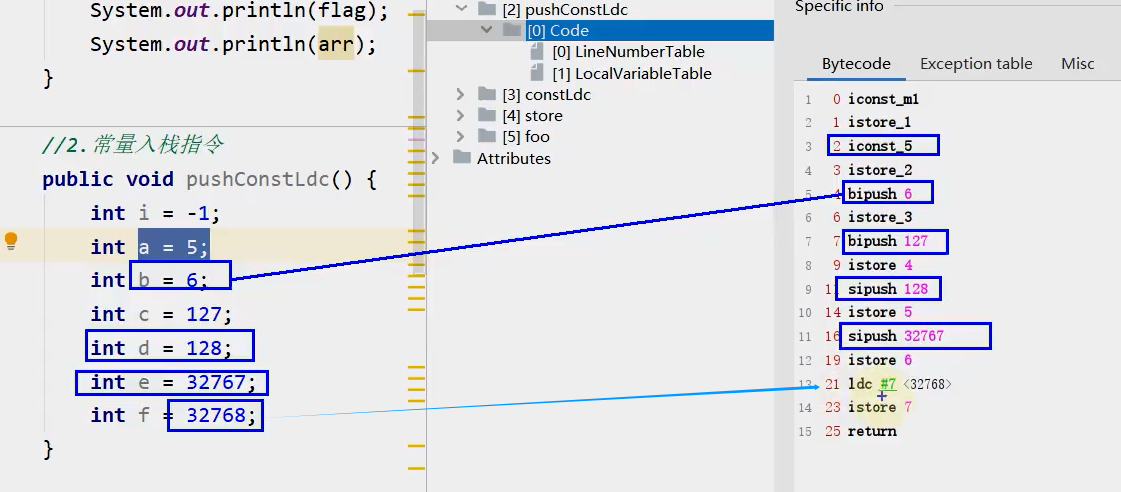Click the bipush 6 instruction
1121x492 pixels.
point(880,194)
